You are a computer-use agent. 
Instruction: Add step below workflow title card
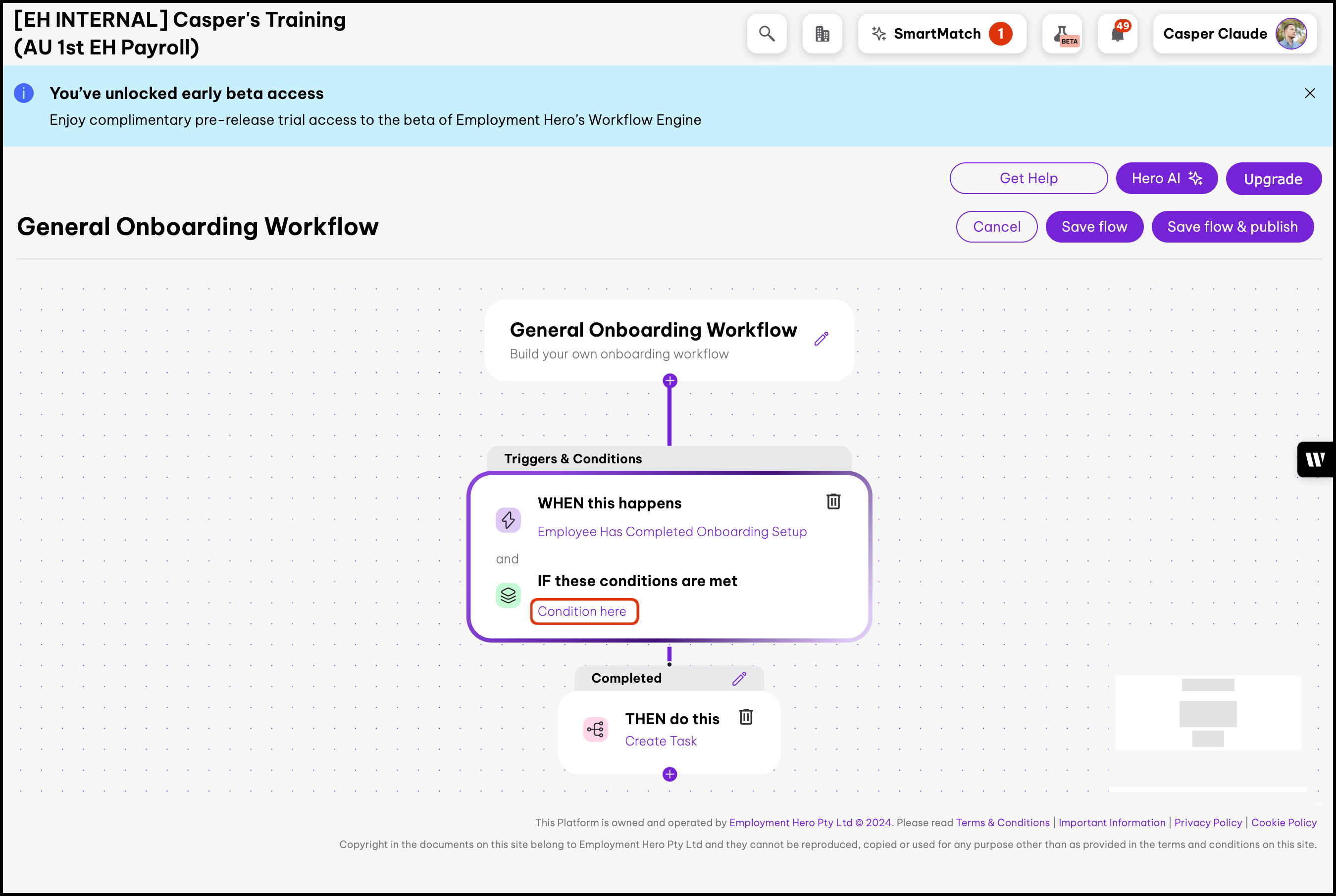coord(669,381)
